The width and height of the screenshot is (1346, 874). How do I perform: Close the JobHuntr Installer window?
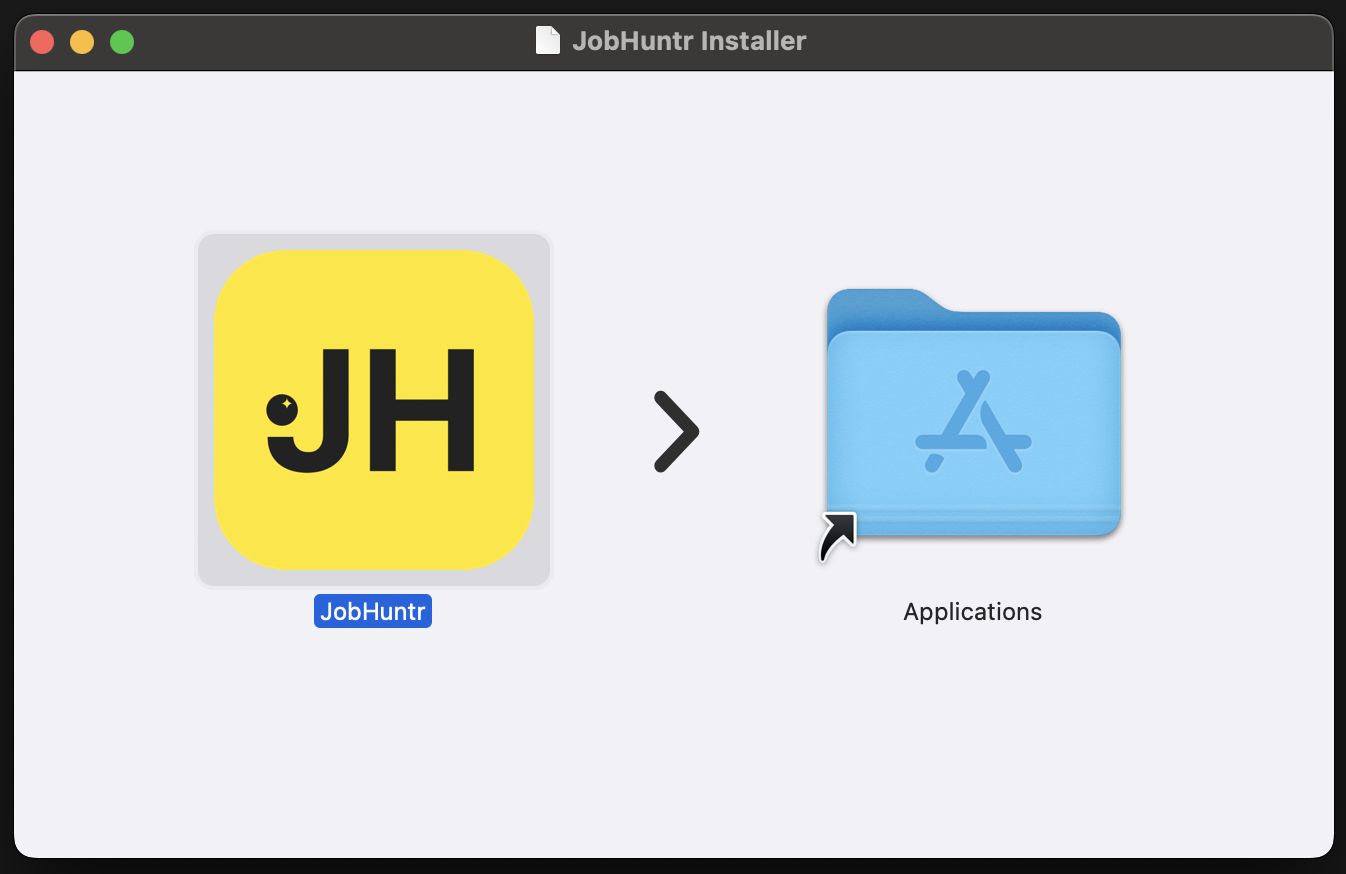tap(42, 42)
